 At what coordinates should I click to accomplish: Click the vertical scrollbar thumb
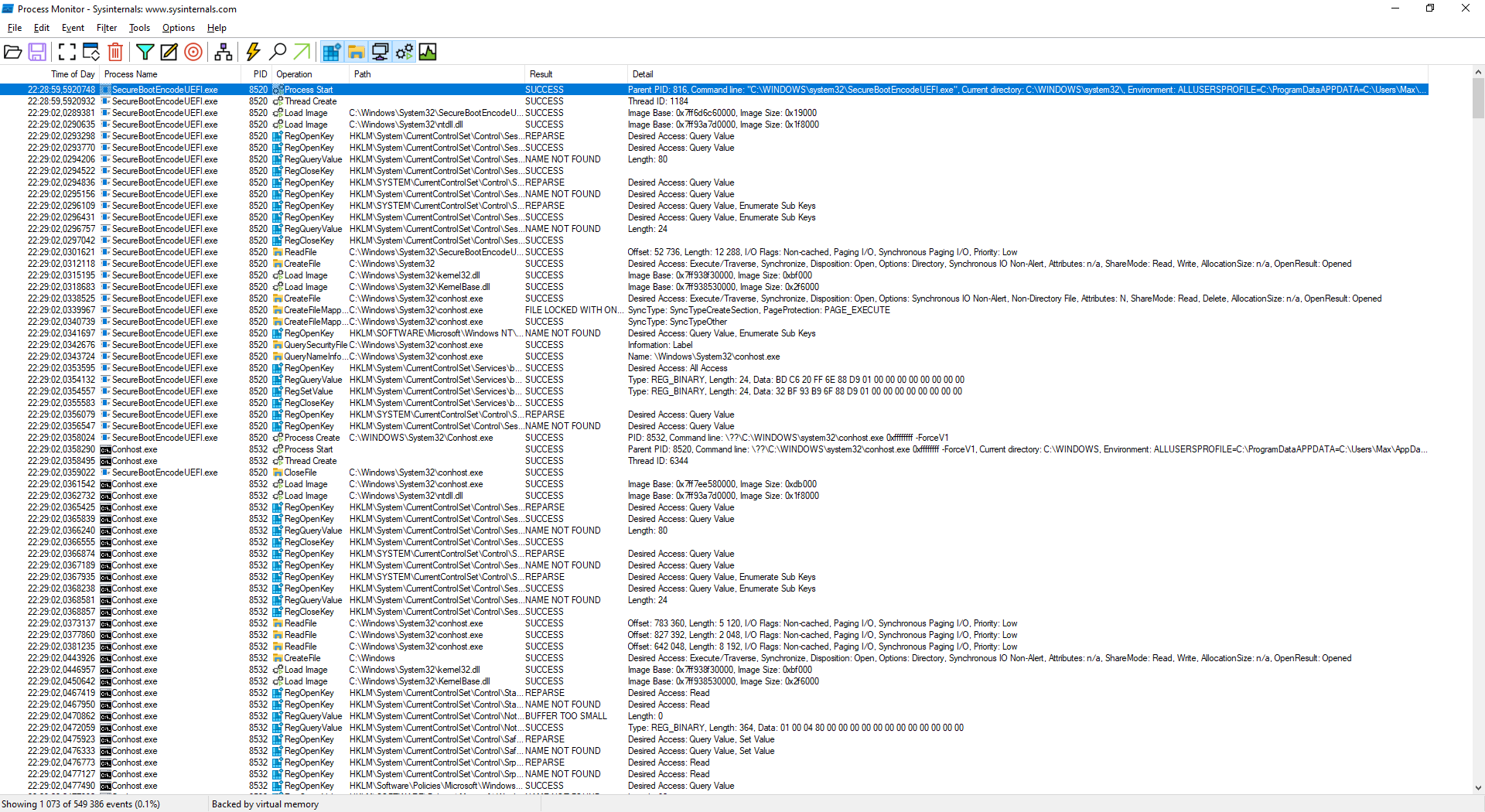tap(1478, 98)
